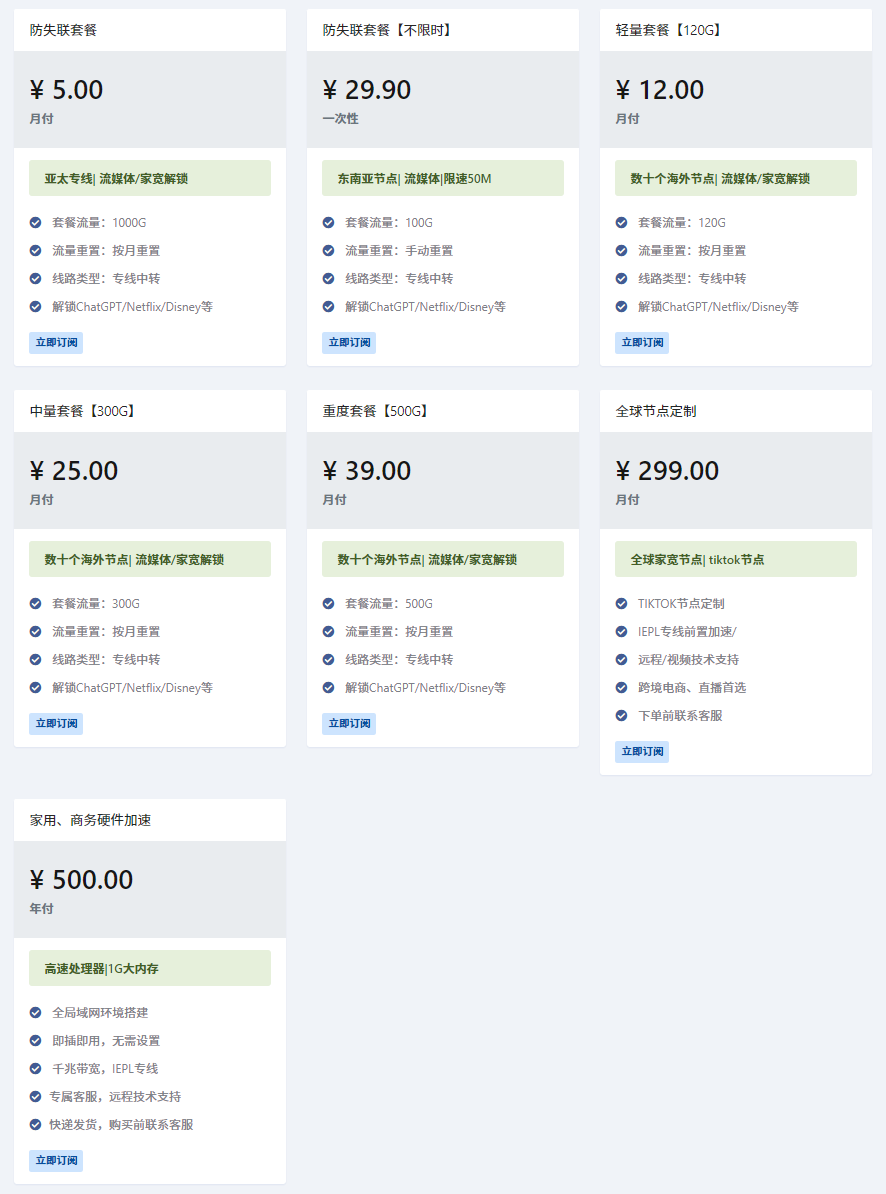Select the 东南亚节点| 流媒体|限速50M label
The height and width of the screenshot is (1194, 886).
click(443, 178)
